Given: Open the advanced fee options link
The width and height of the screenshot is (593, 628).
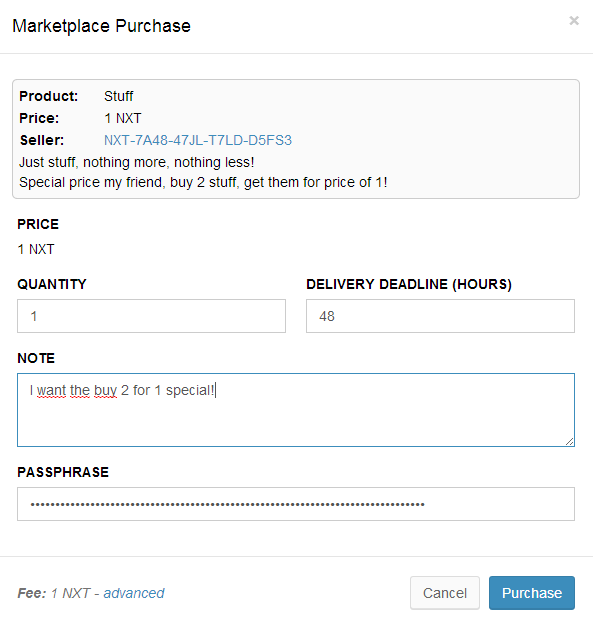Looking at the screenshot, I should click(134, 593).
